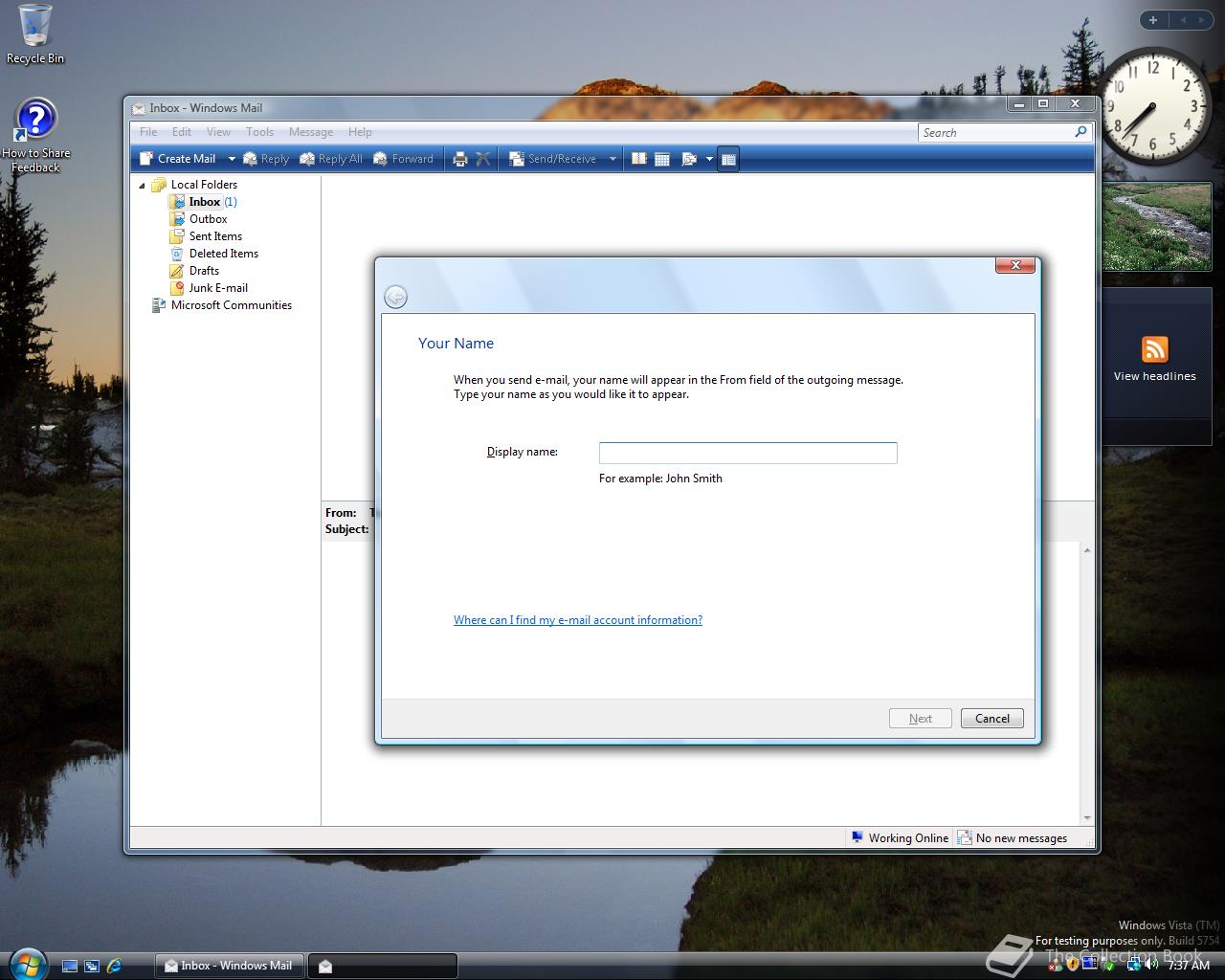Open the Windows Calendar icon in toolbar
Screen dimensions: 1225x980
point(661,159)
